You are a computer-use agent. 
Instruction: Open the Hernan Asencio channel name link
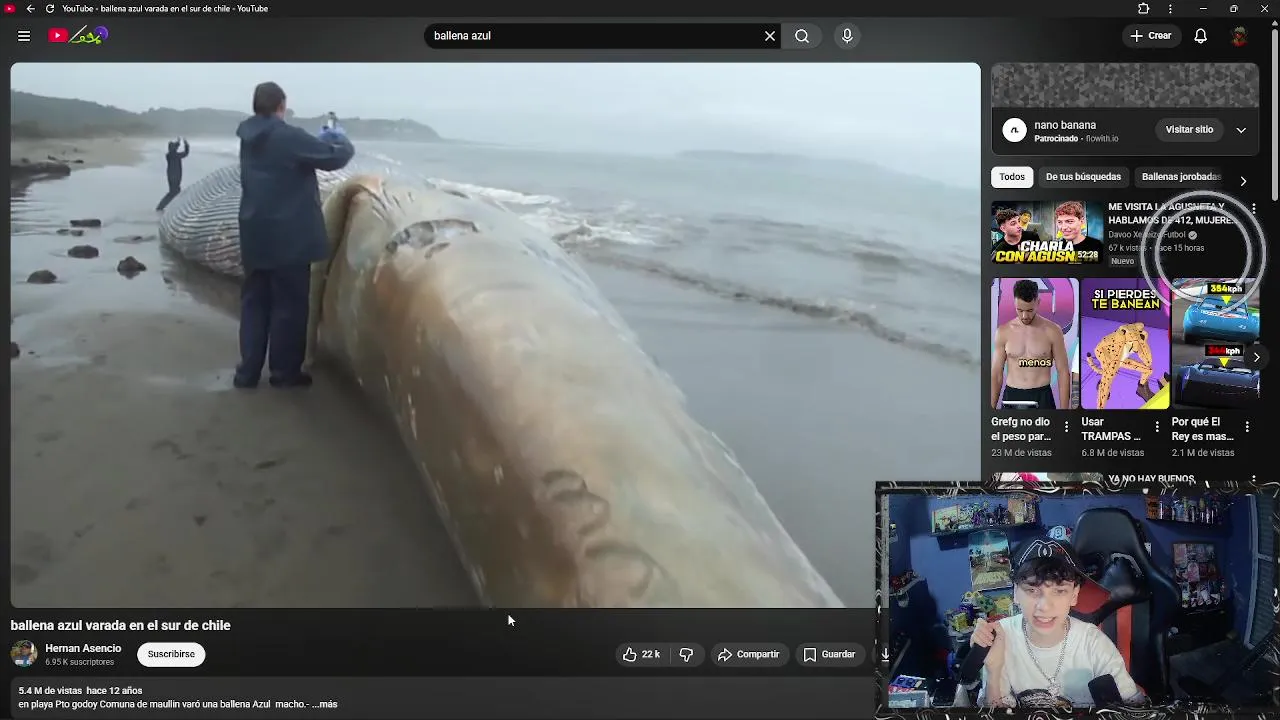pyautogui.click(x=83, y=648)
